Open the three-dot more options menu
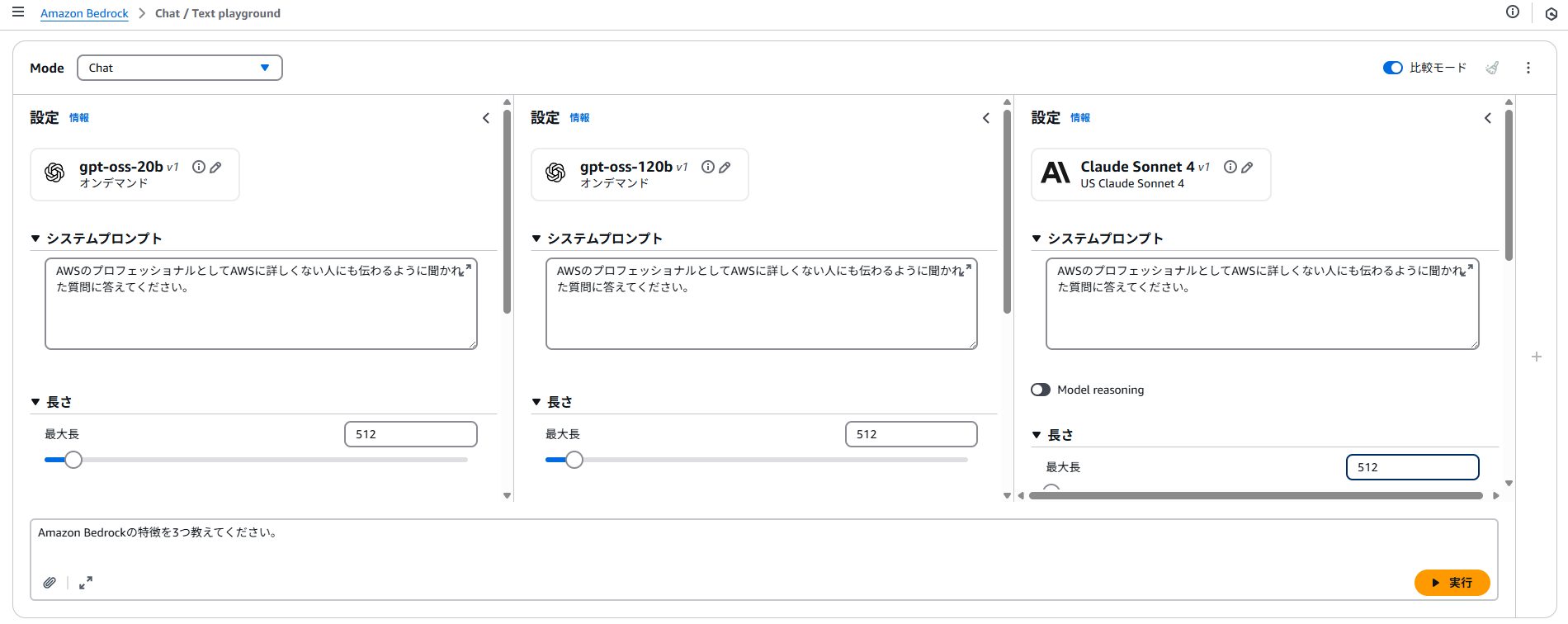1568x624 pixels. 1528,68
